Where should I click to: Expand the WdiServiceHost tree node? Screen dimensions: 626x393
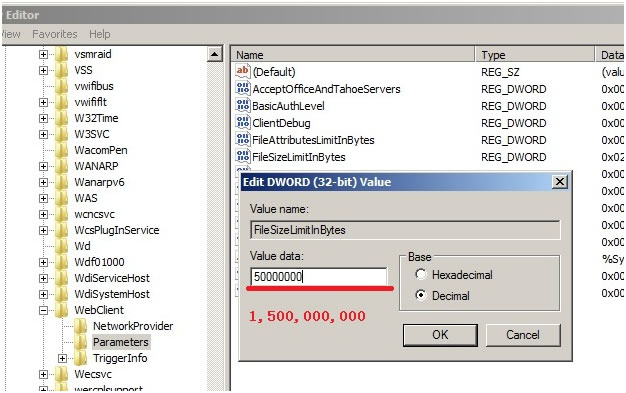43,278
